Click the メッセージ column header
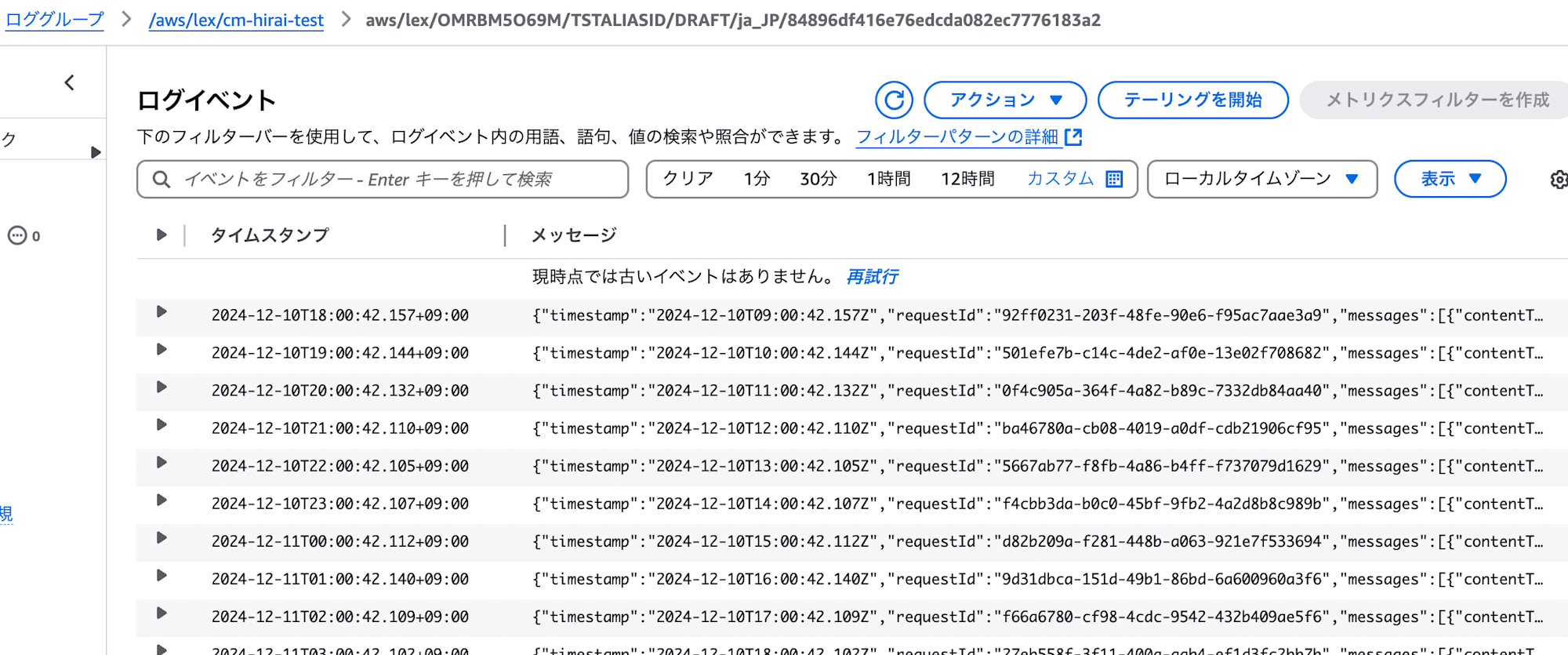 pos(574,235)
